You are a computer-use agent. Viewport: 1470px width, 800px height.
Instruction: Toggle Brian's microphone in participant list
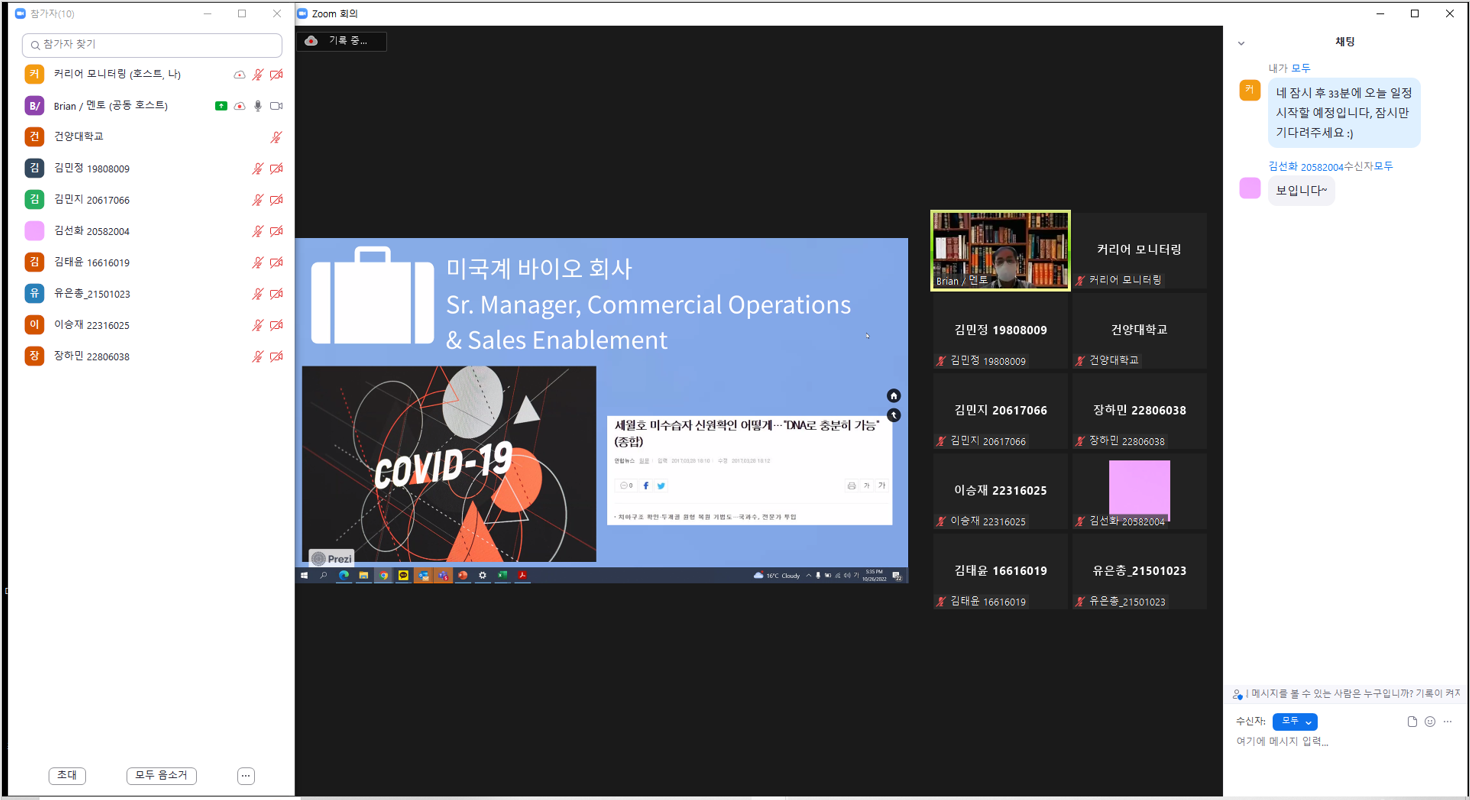pyautogui.click(x=258, y=106)
